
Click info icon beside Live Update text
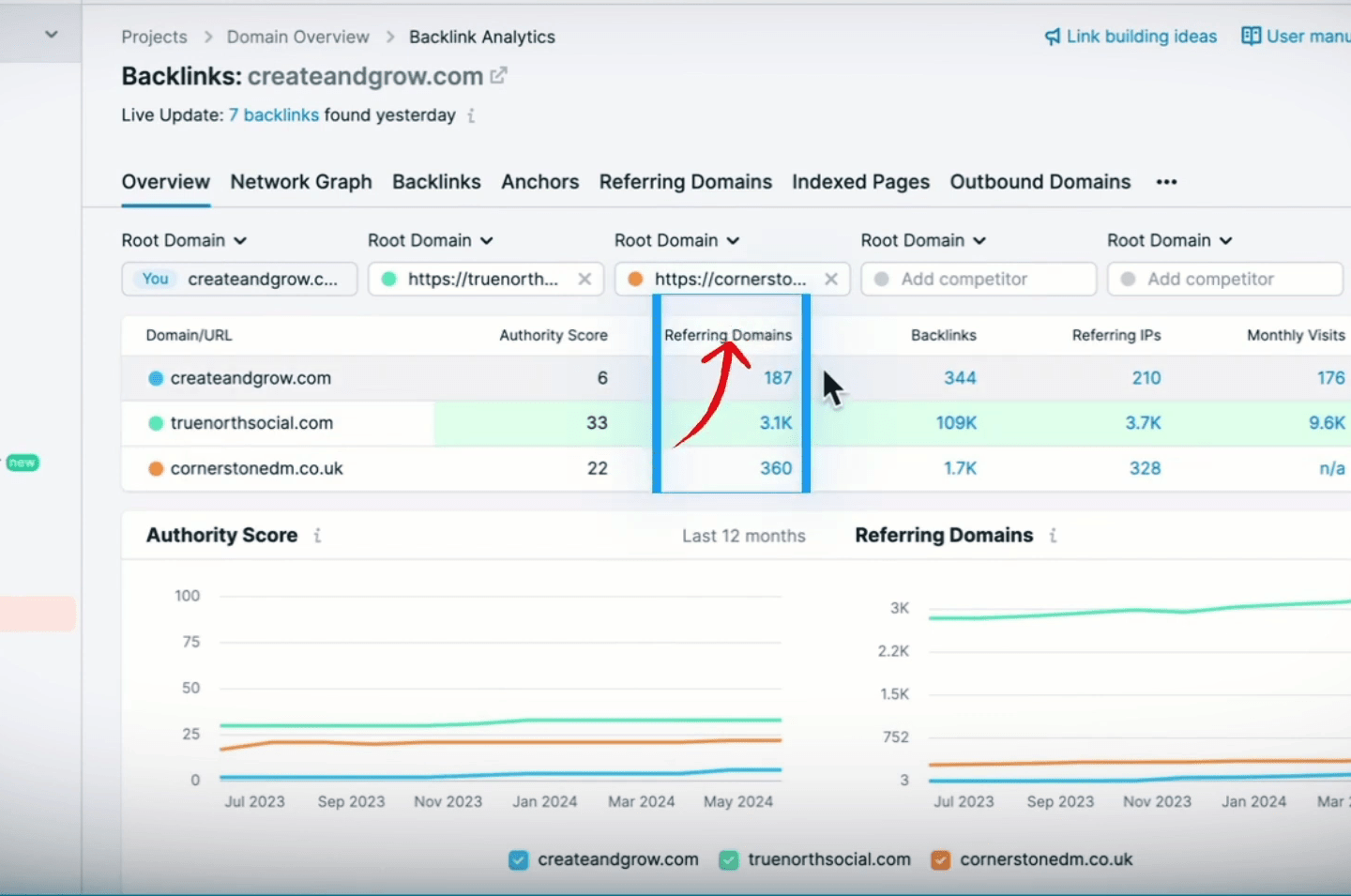tap(471, 115)
